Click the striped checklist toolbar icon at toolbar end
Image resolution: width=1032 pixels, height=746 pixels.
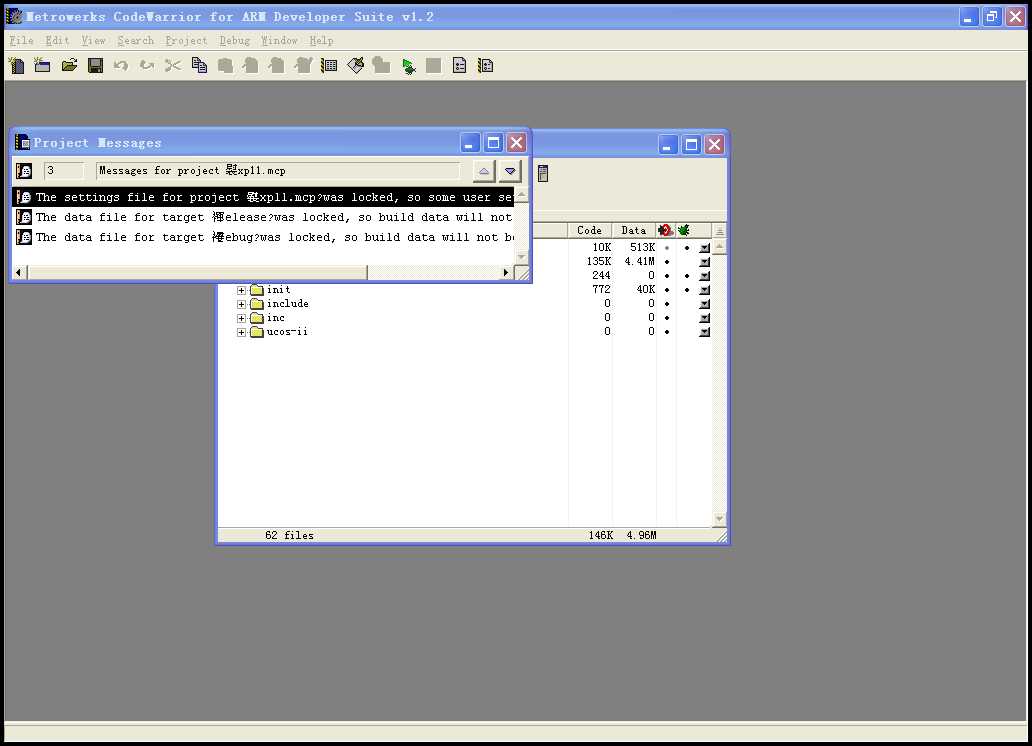486,65
